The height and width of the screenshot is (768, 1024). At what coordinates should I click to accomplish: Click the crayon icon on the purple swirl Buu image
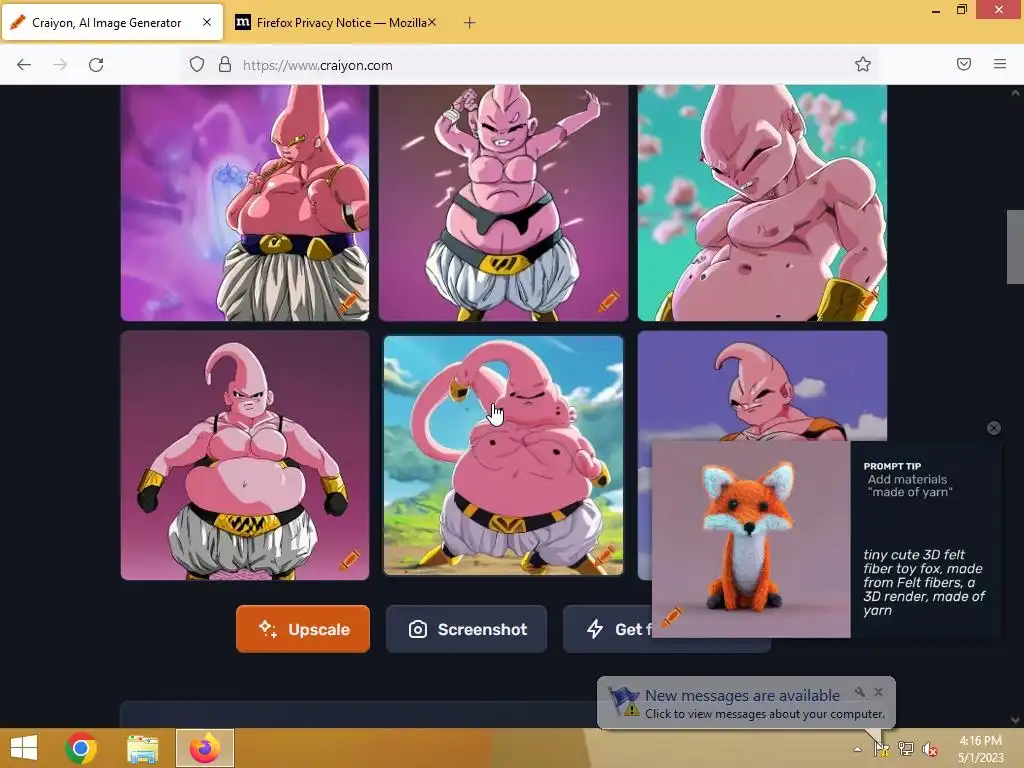pos(349,301)
